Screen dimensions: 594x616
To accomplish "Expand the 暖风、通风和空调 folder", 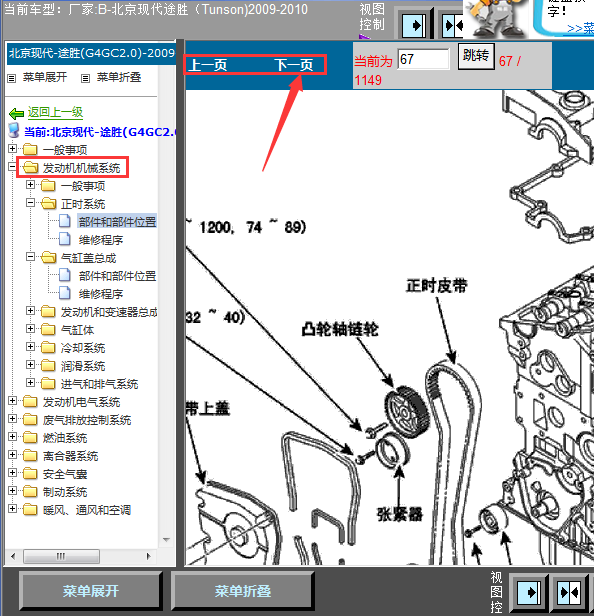I will pos(12,509).
